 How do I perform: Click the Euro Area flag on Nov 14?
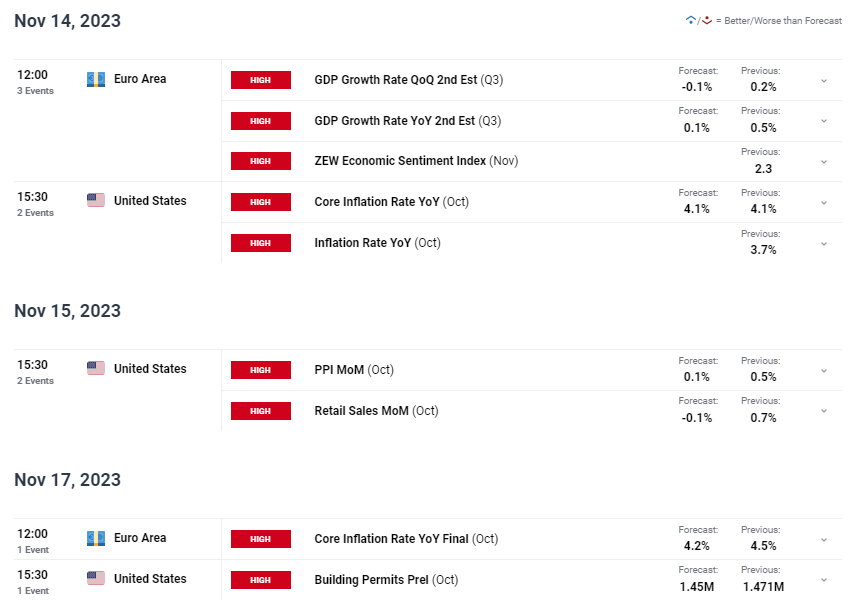click(x=96, y=79)
